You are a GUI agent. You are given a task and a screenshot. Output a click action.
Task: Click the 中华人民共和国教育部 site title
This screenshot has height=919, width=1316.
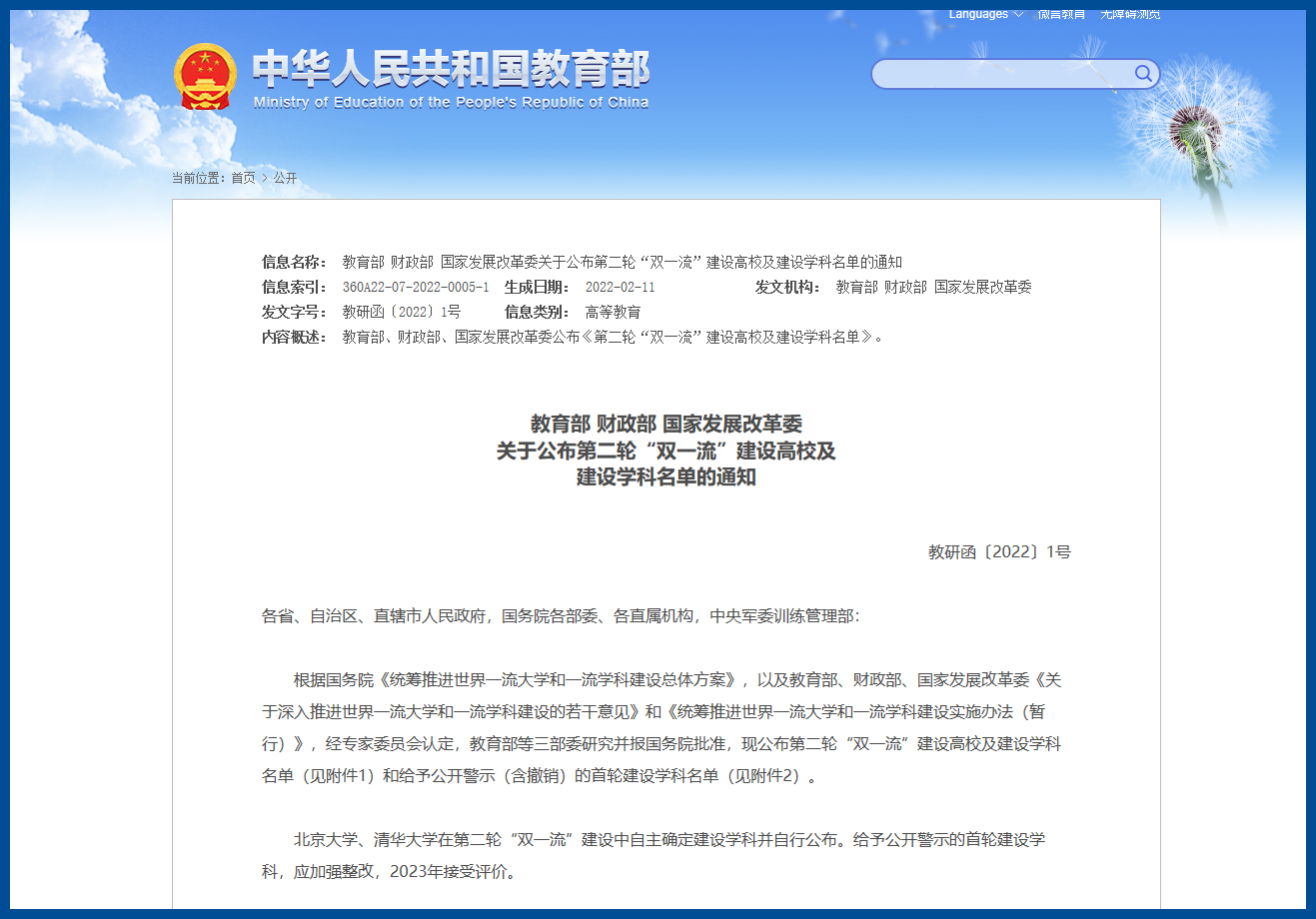click(451, 69)
